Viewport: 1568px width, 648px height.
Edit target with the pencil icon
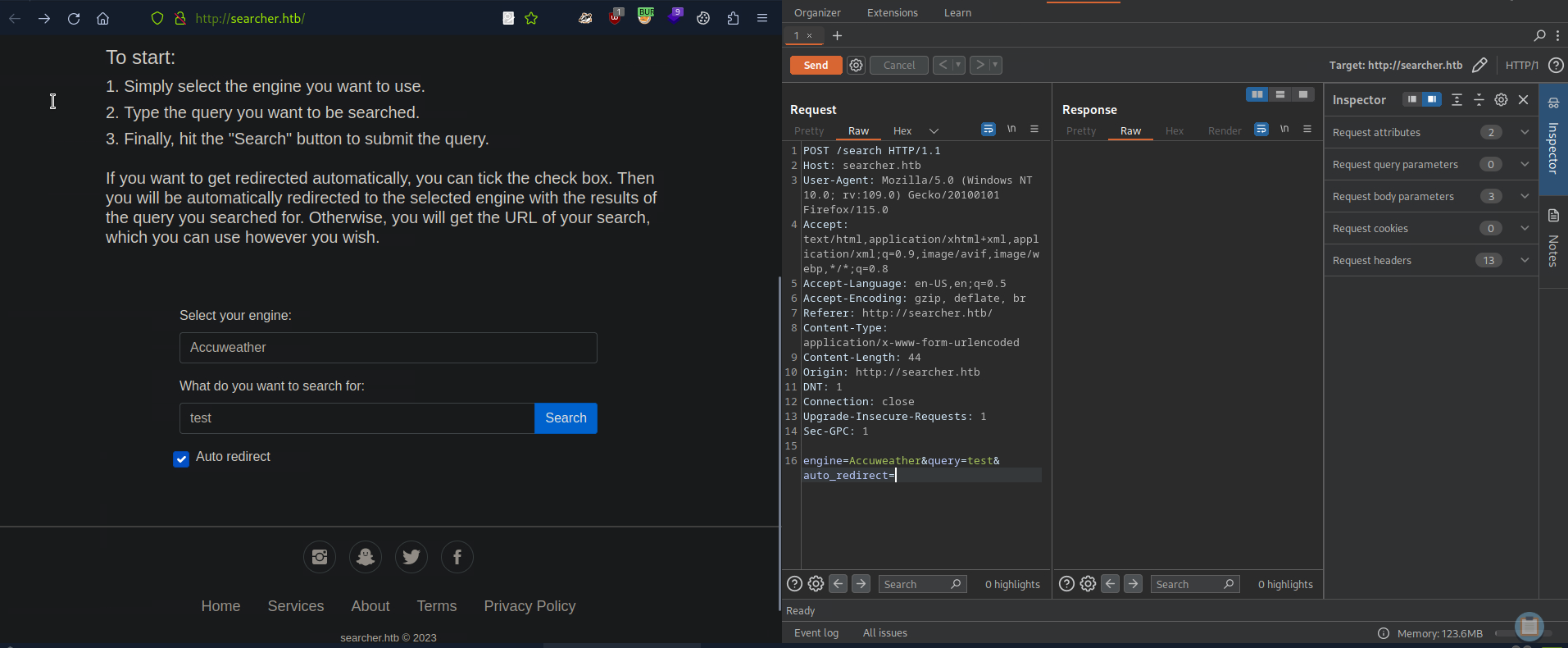[1479, 65]
